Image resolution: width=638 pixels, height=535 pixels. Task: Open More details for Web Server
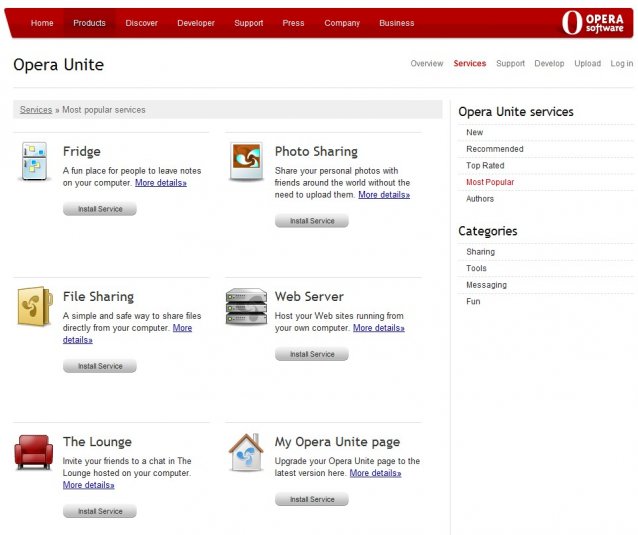click(378, 328)
